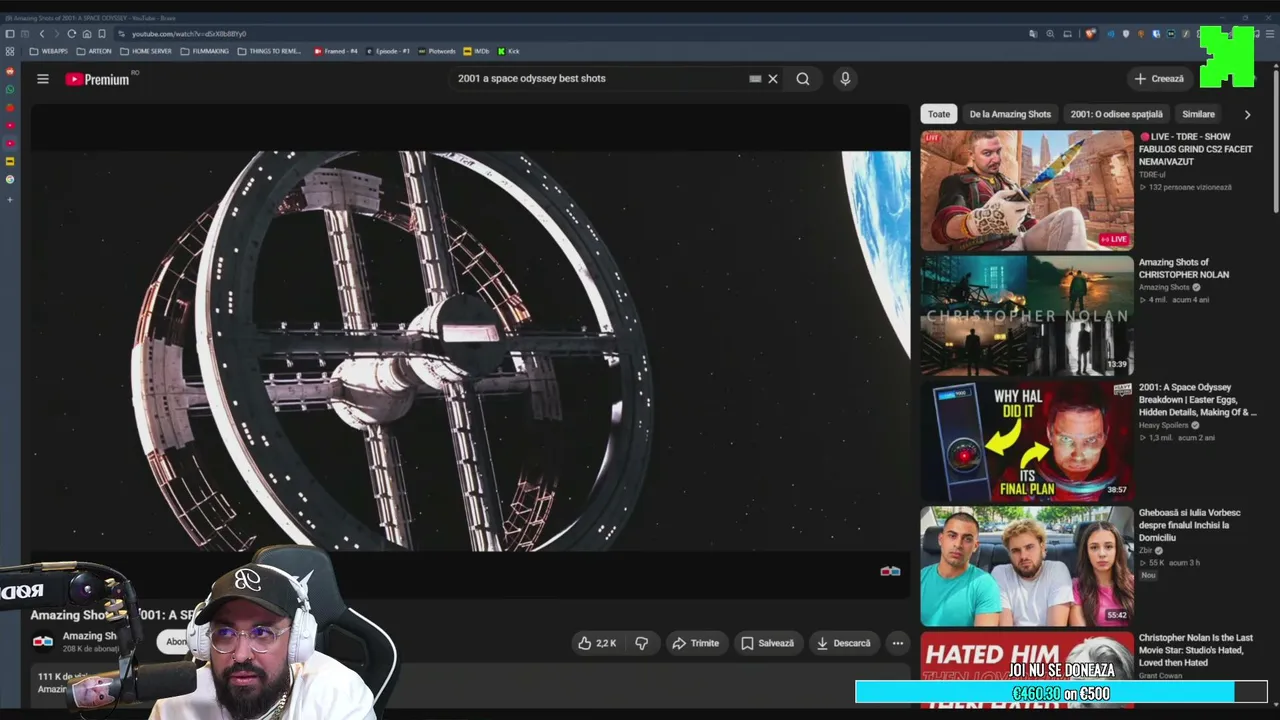
Task: Click the browser back arrow
Action: pyautogui.click(x=42, y=34)
